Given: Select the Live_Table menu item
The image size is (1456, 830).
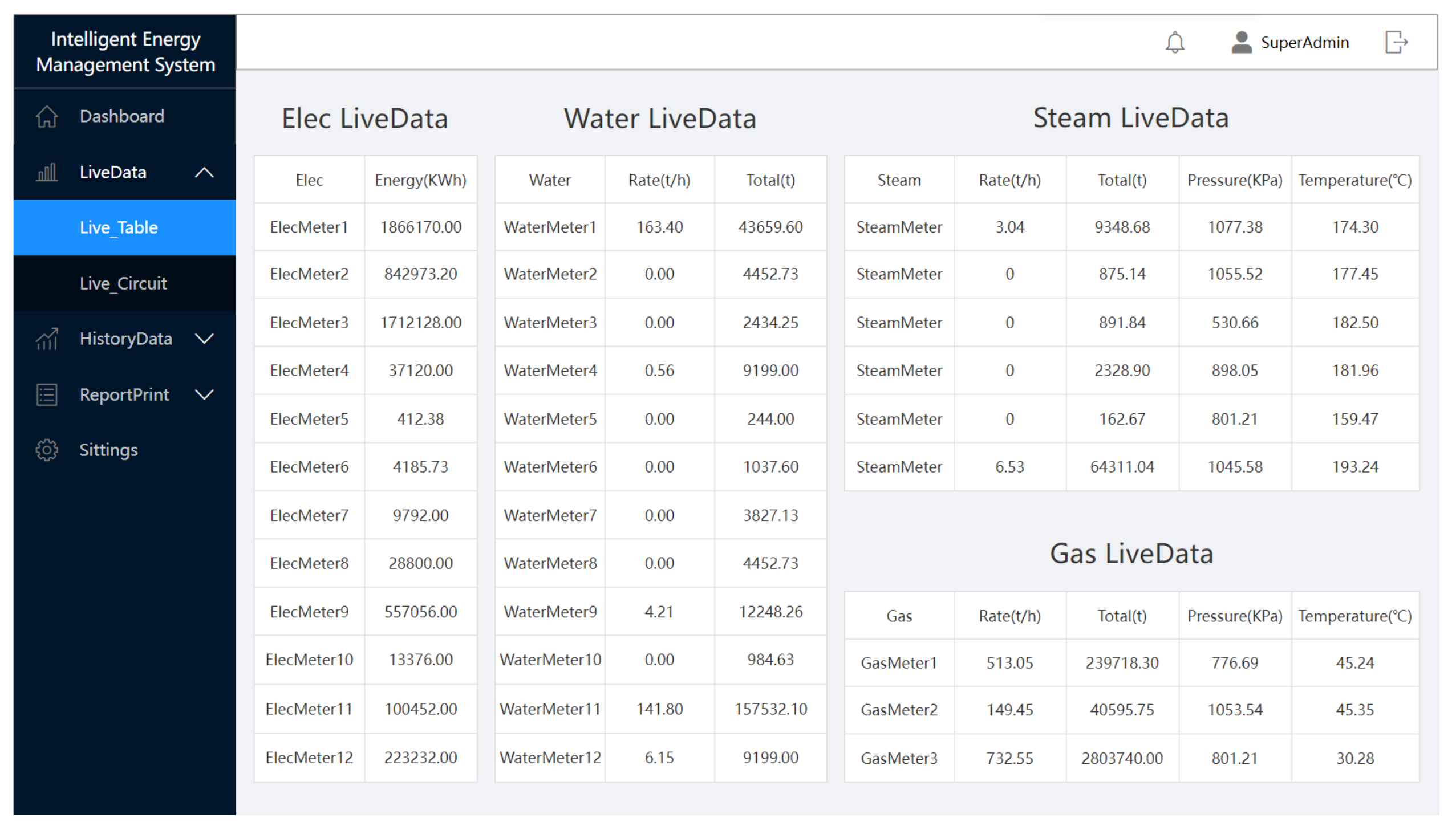Looking at the screenshot, I should [124, 227].
